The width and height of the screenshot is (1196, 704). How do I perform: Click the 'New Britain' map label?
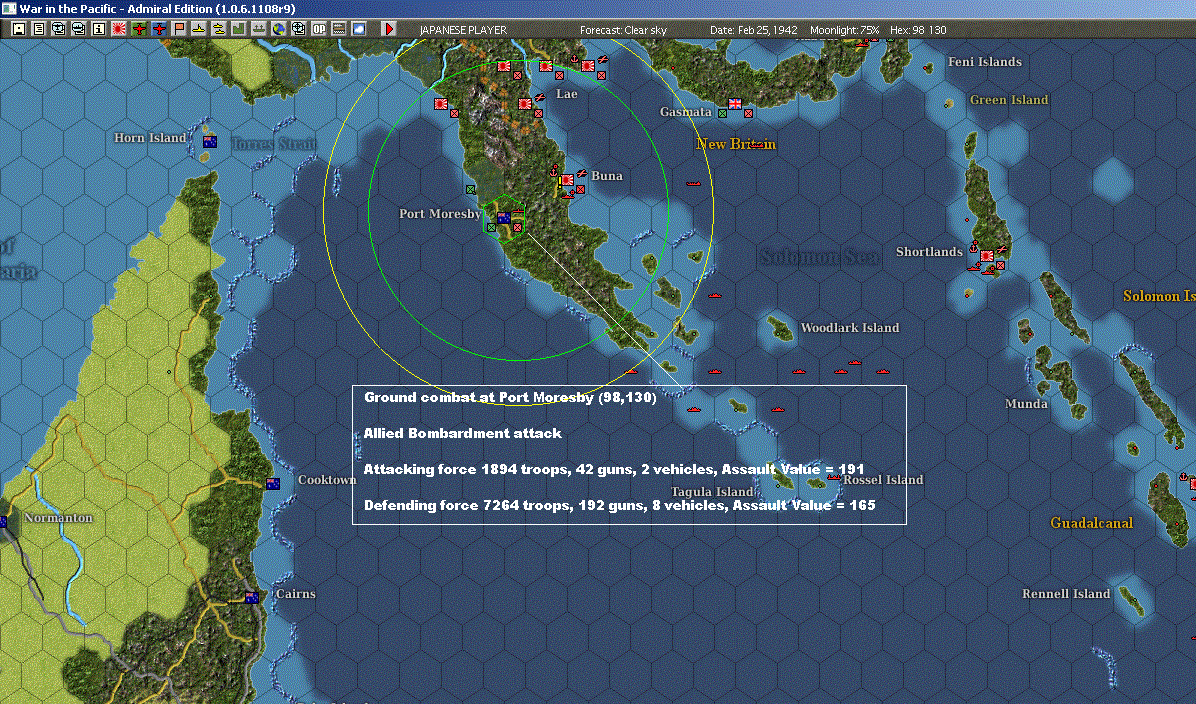point(736,143)
